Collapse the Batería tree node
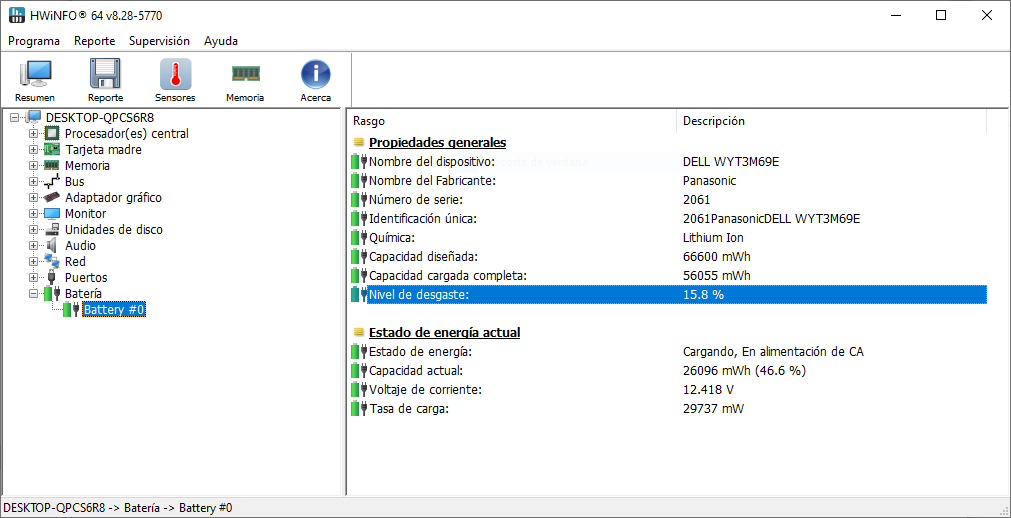This screenshot has height=518, width=1011. (x=34, y=294)
